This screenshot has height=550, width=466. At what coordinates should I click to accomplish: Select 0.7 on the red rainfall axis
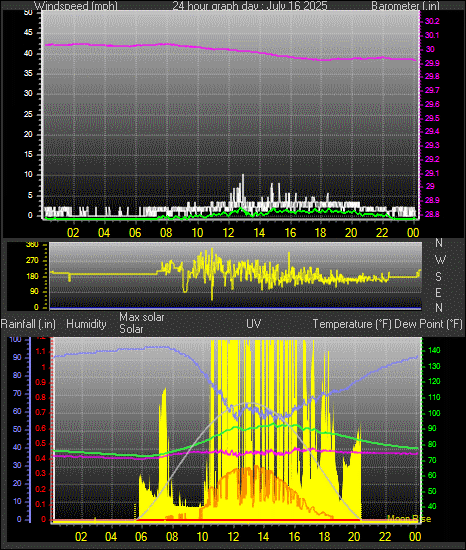(x=41, y=412)
